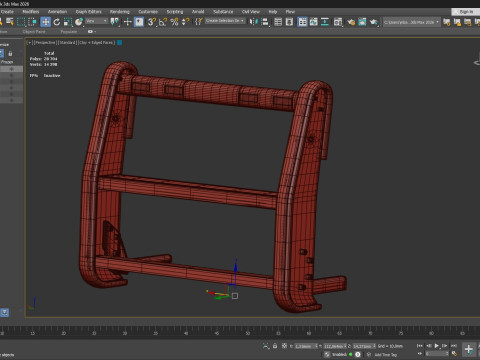The width and height of the screenshot is (480, 360).
Task: Toggle Percent Snap
Action: click(174, 22)
